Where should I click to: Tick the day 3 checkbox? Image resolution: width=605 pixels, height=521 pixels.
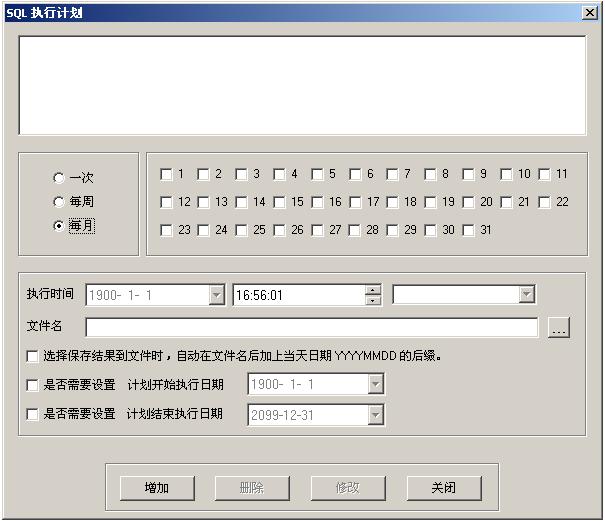click(x=241, y=174)
